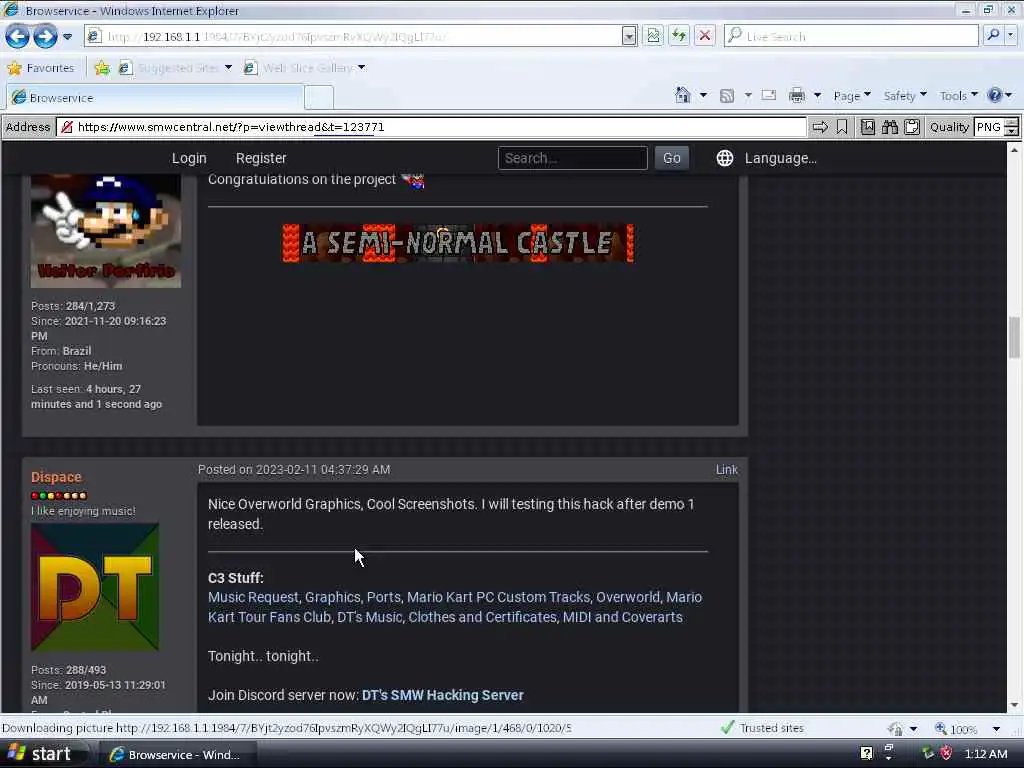Open the Favorites star button
Screen dimensions: 1024x768
40,68
